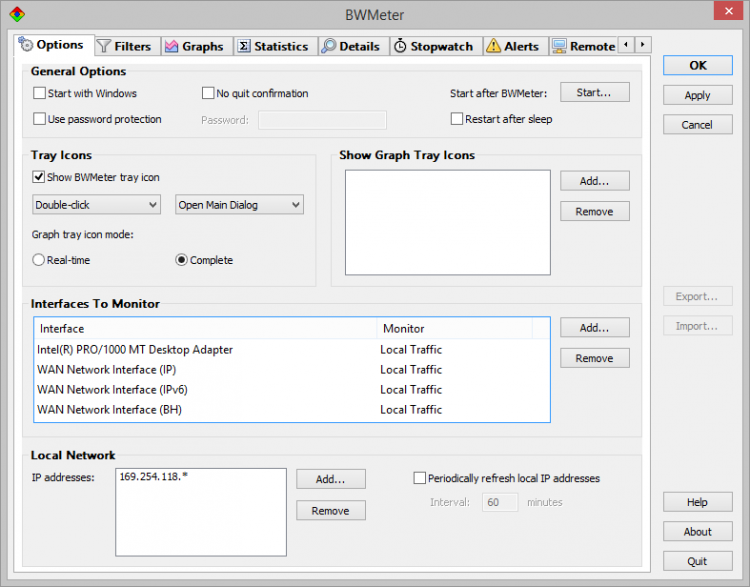Viewport: 750px width, 587px height.
Task: Click the sigma icon on Statistics tab
Action: pos(244,46)
